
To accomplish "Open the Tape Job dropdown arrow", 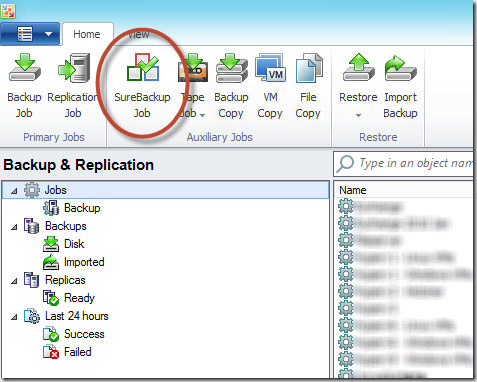I will click(x=202, y=115).
